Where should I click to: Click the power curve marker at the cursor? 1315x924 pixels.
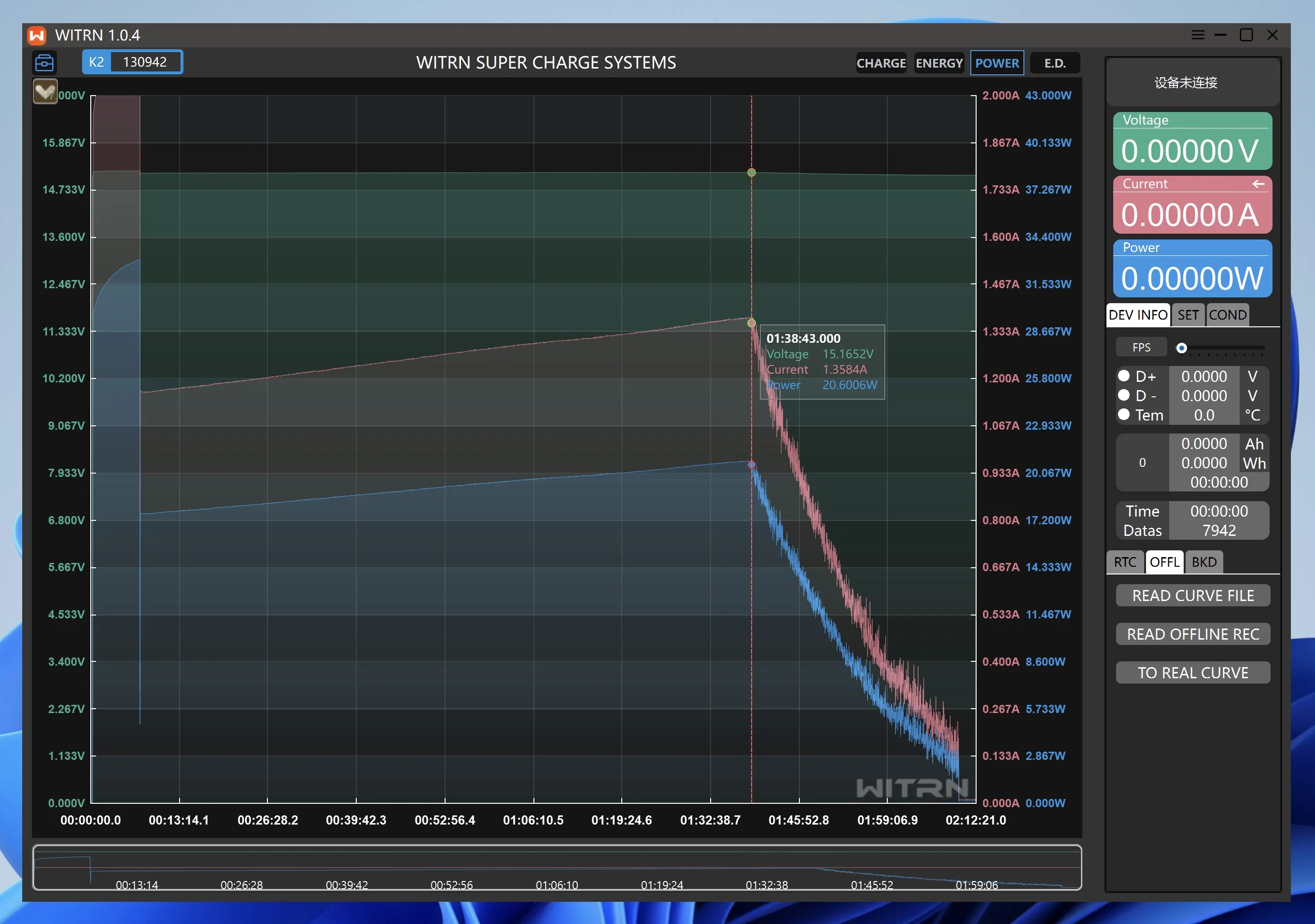(752, 464)
